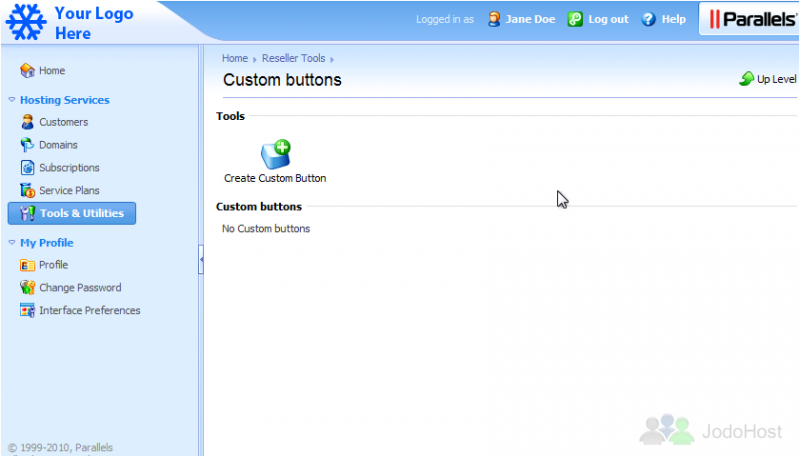
Task: Click the Parallels logo
Action: pyautogui.click(x=753, y=19)
